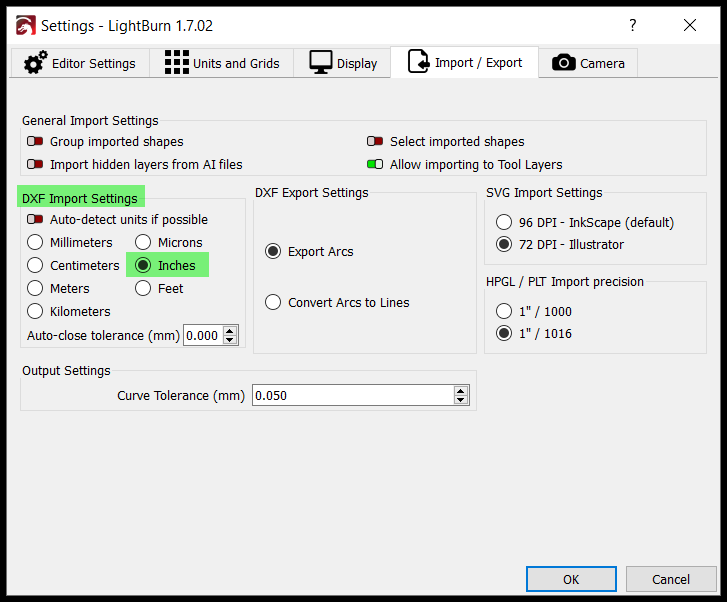This screenshot has height=602, width=727.
Task: Increase Auto-close tolerance with up arrow
Action: click(x=230, y=331)
